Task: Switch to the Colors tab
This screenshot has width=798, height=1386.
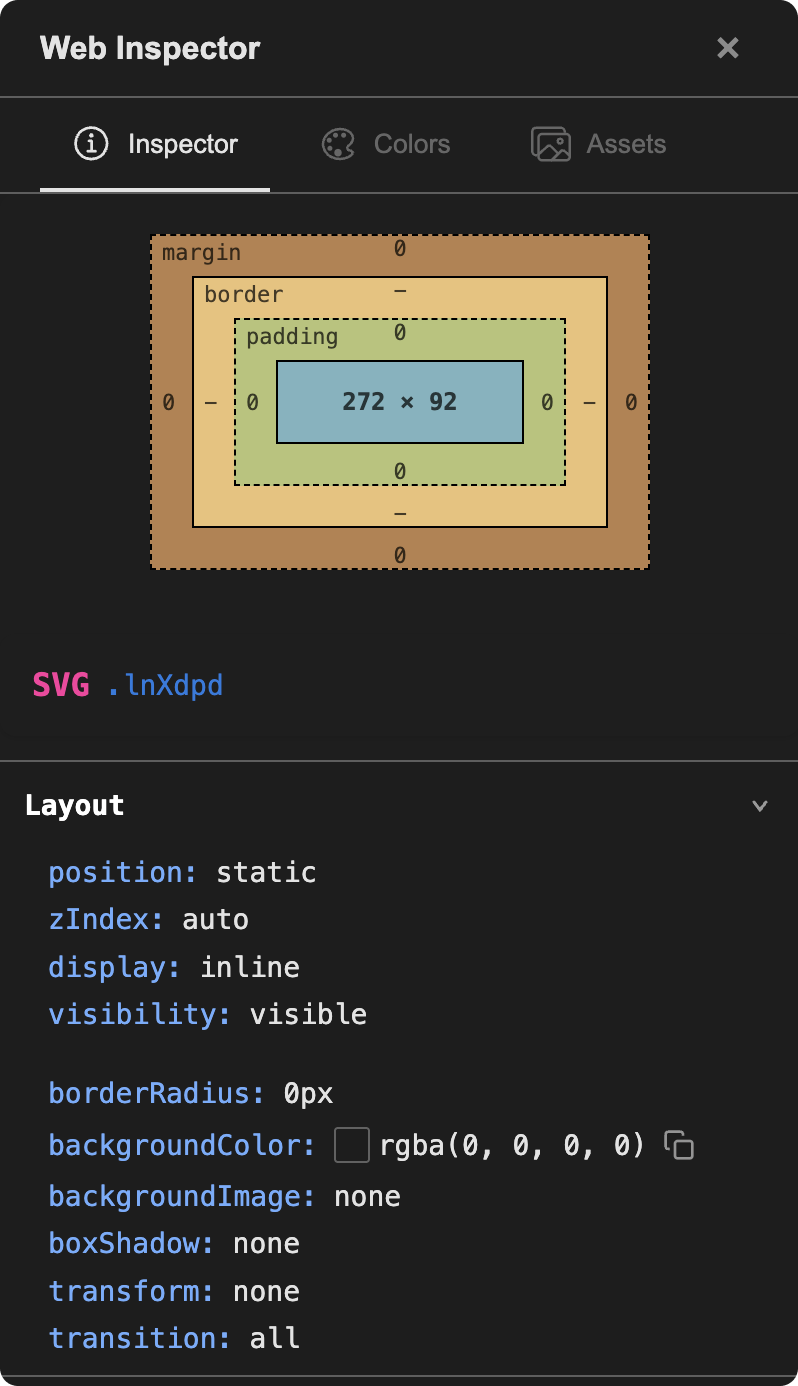Action: [412, 143]
